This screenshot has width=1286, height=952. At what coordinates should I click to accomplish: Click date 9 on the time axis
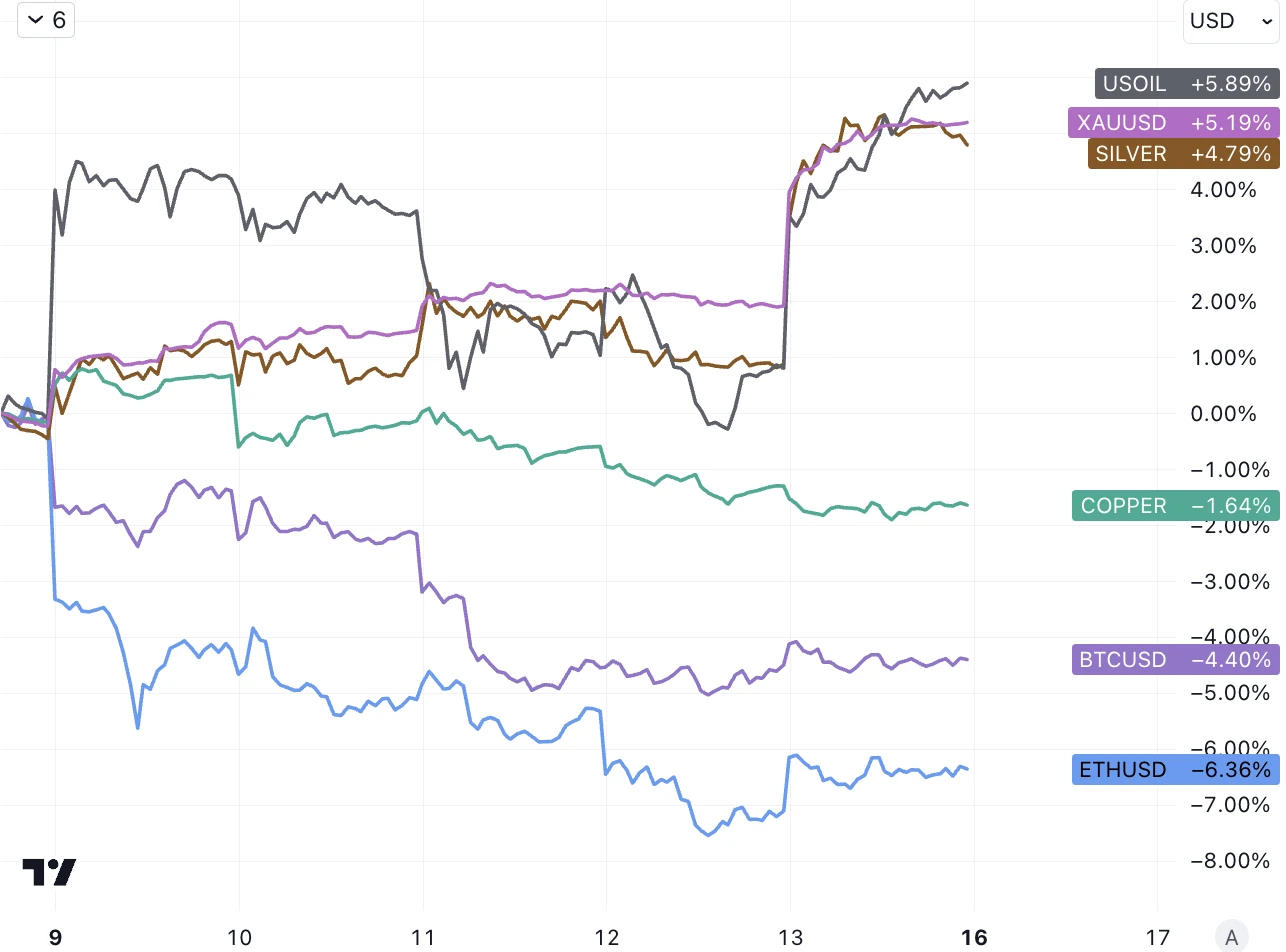56,937
